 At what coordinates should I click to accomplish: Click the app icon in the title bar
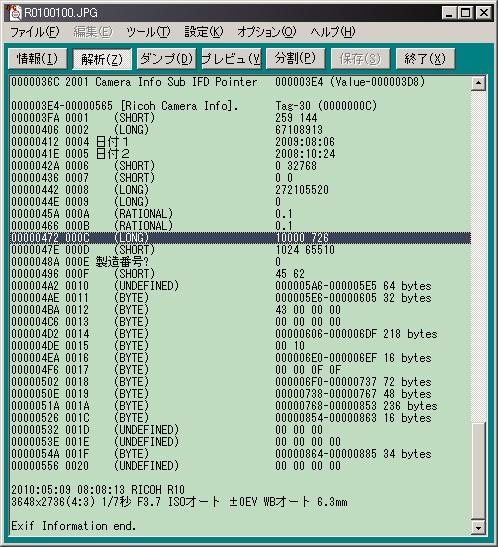pos(15,13)
